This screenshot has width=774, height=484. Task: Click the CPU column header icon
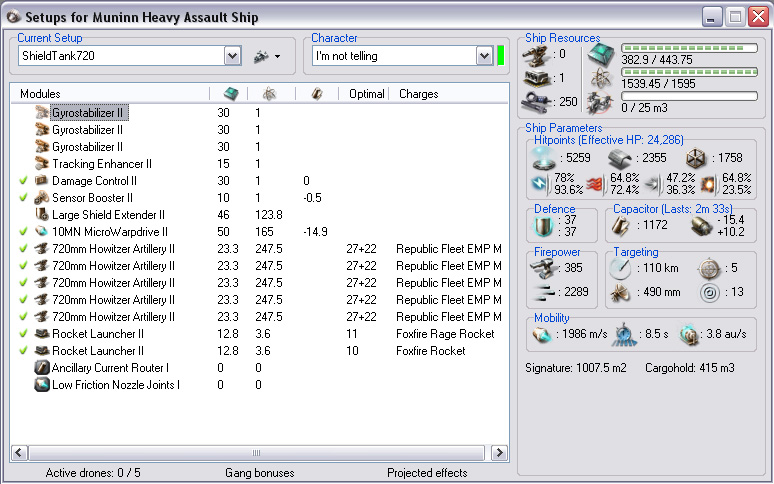[x=230, y=94]
